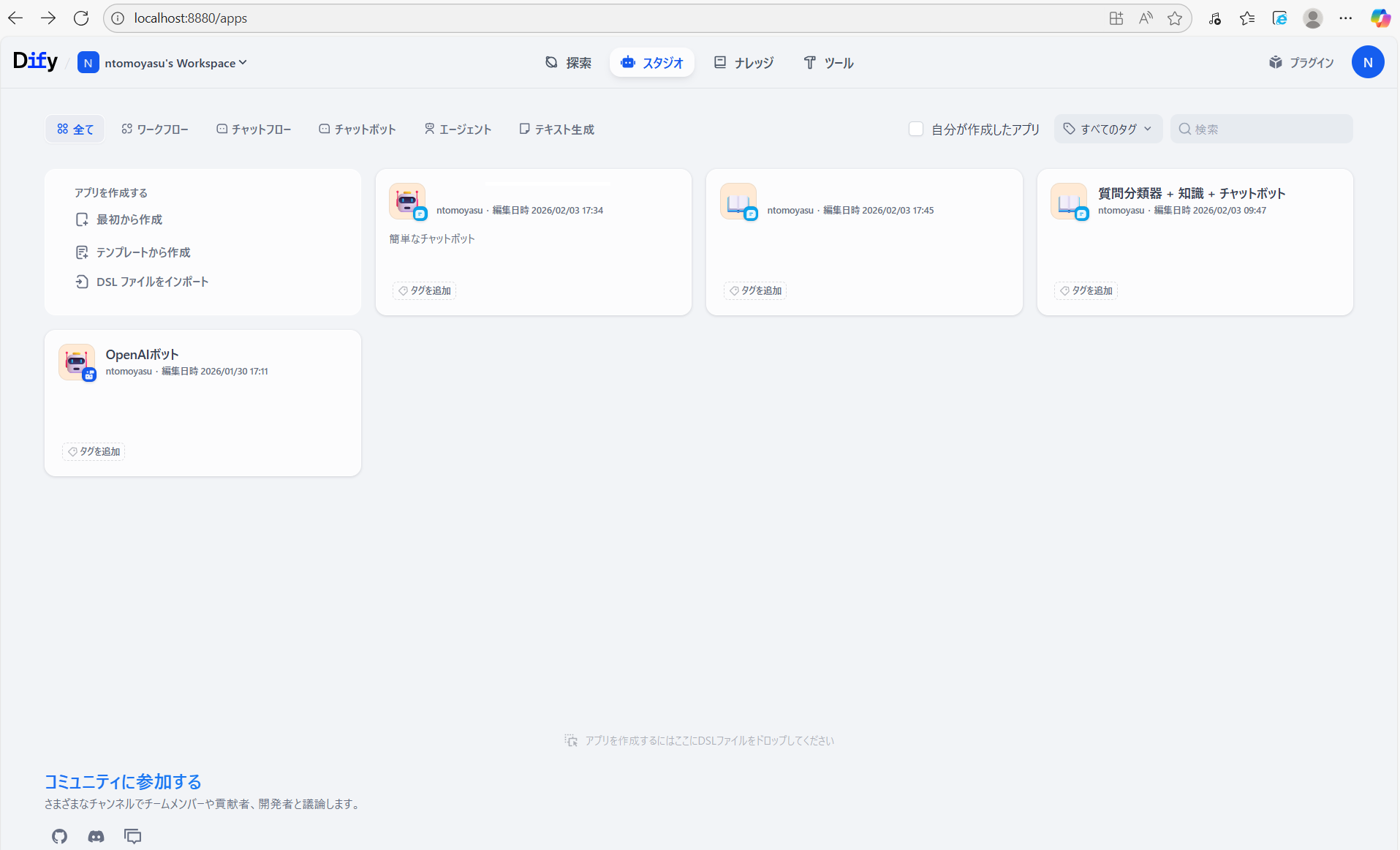Enable 自分が作成したアプリ checkbox
The image size is (1400, 850).
click(915, 129)
